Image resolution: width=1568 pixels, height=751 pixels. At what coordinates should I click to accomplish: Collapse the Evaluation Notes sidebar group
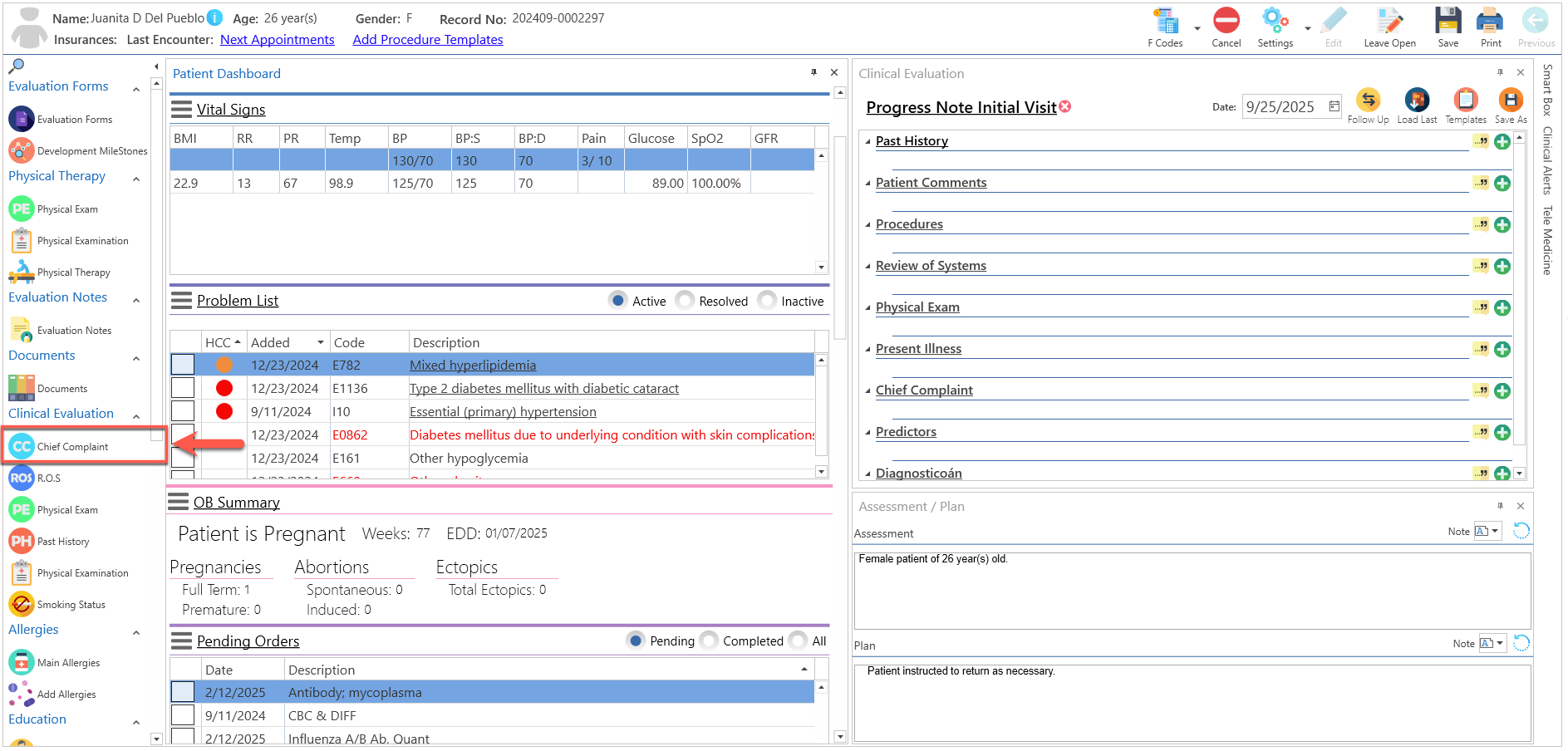click(136, 300)
